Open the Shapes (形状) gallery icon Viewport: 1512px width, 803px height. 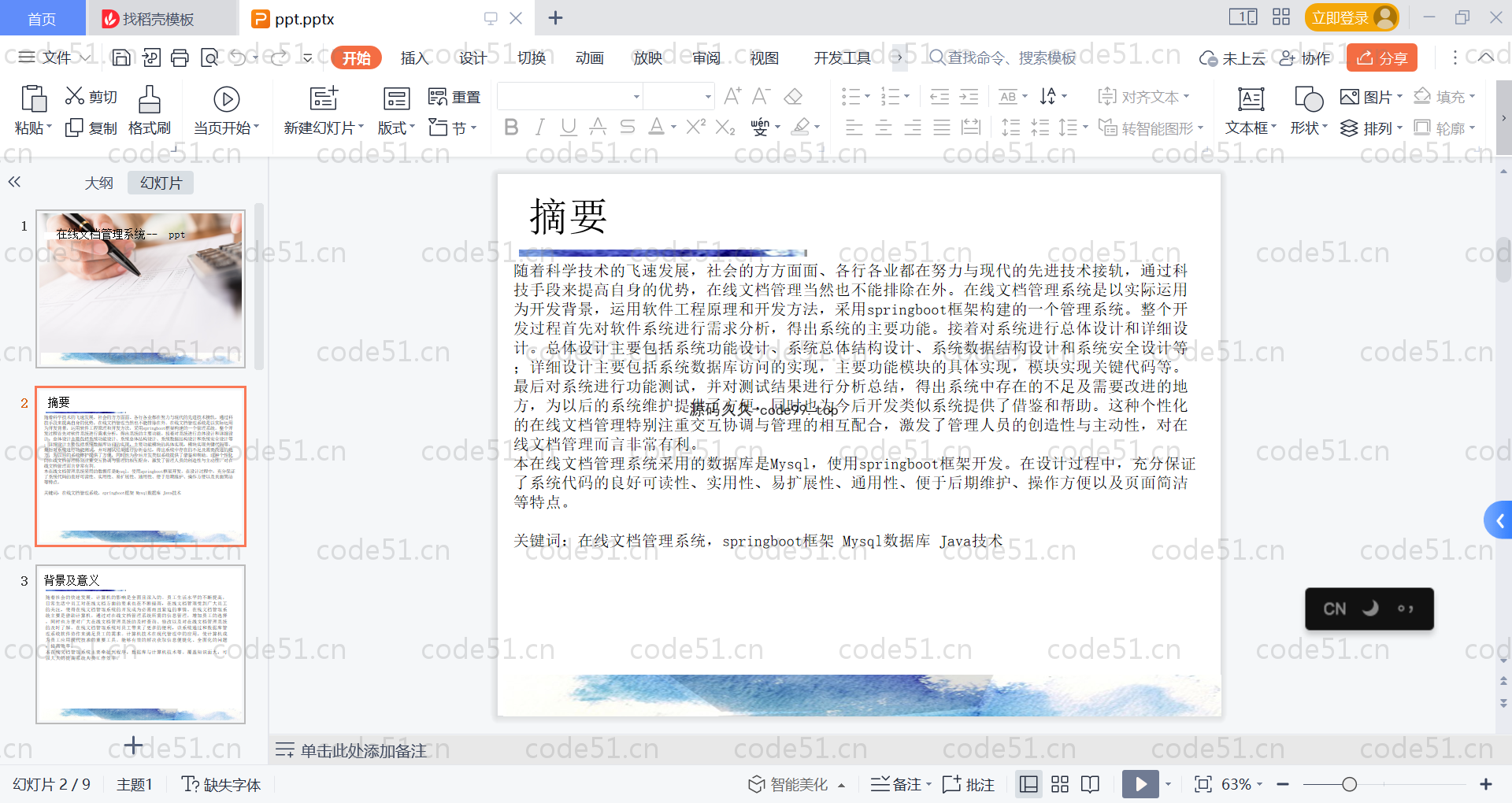tap(1309, 99)
